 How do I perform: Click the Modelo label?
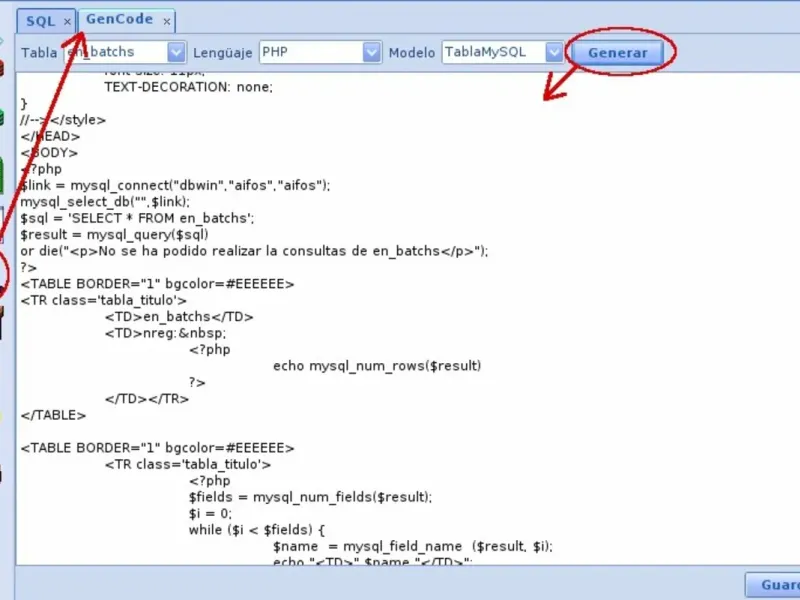point(412,53)
